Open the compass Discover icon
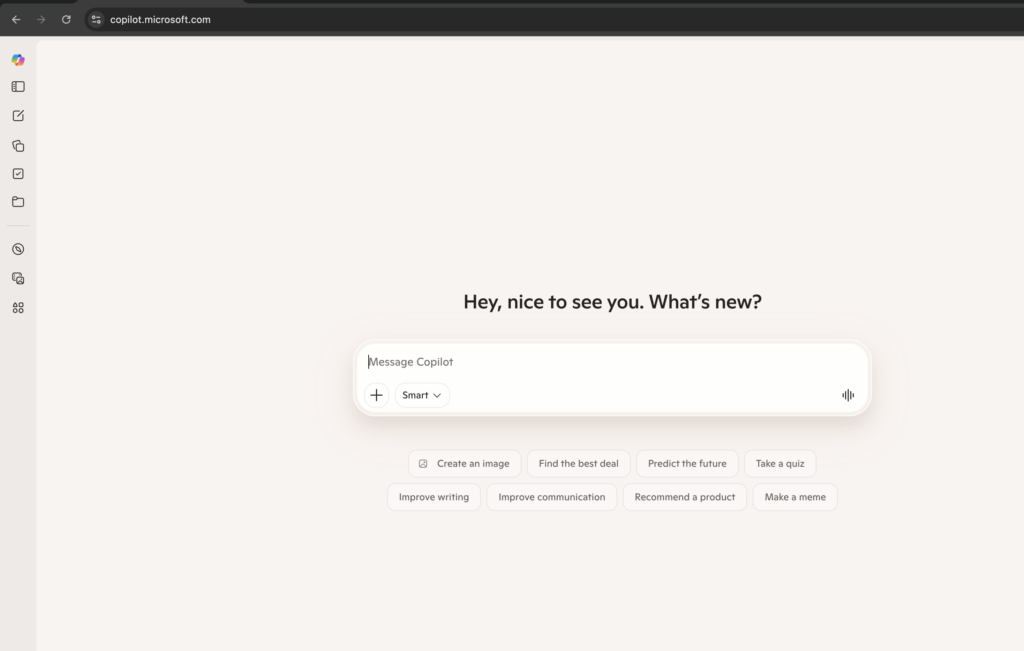Viewport: 1024px width, 651px height. (18, 249)
